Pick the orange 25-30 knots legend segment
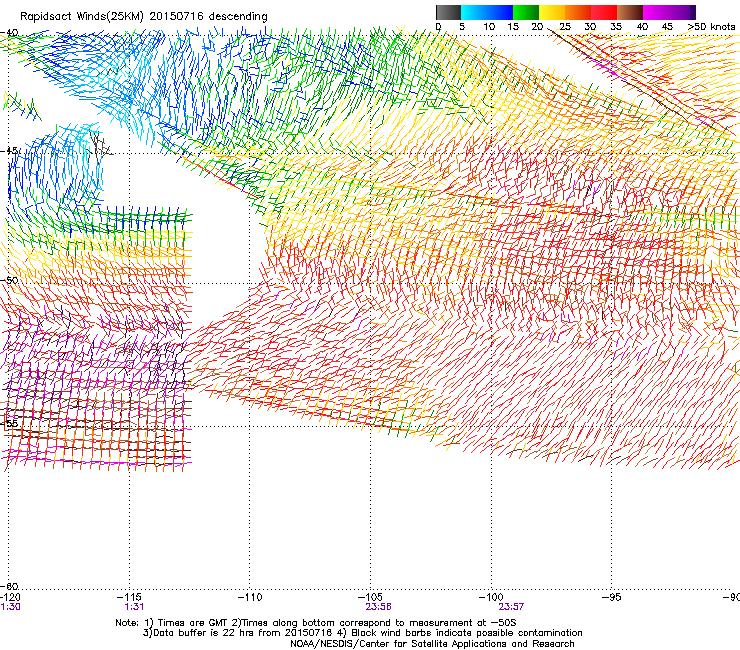740x650 pixels. [x=578, y=12]
